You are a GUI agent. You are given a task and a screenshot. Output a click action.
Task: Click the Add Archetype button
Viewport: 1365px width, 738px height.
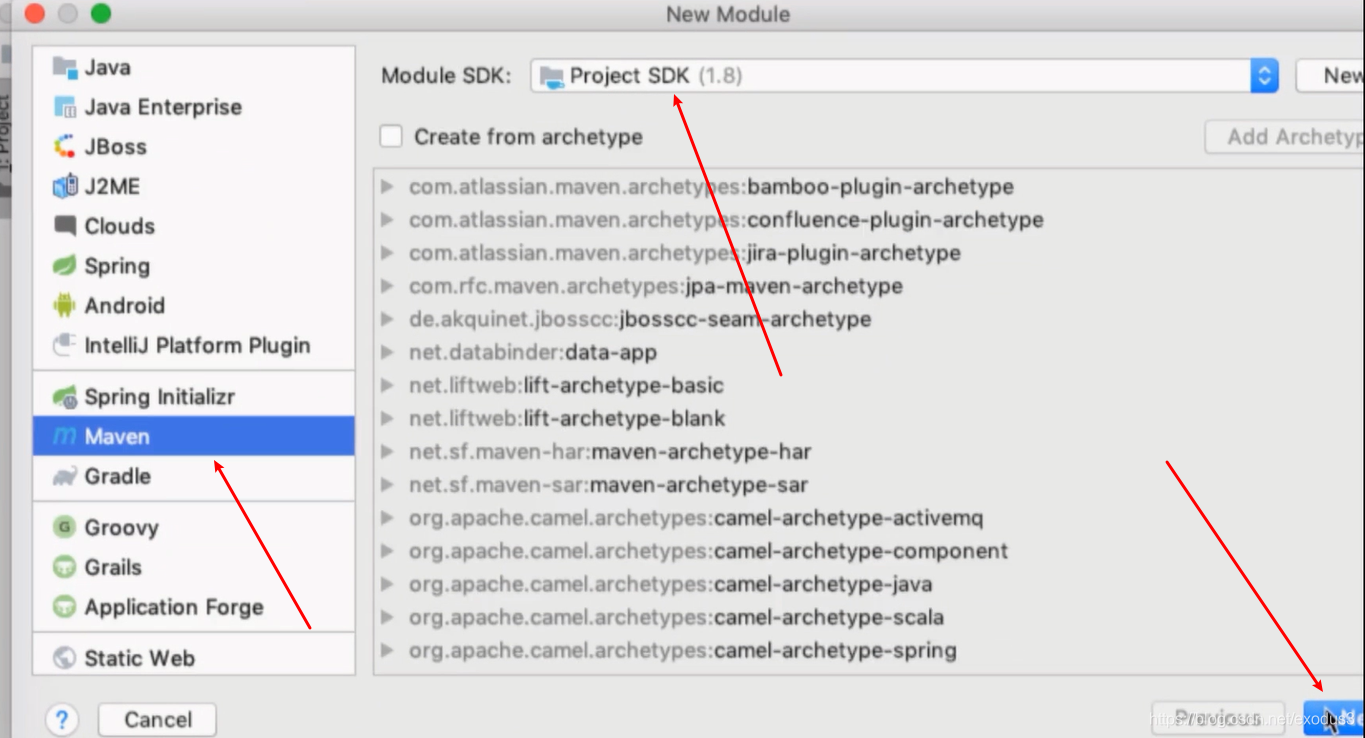click(x=1285, y=137)
